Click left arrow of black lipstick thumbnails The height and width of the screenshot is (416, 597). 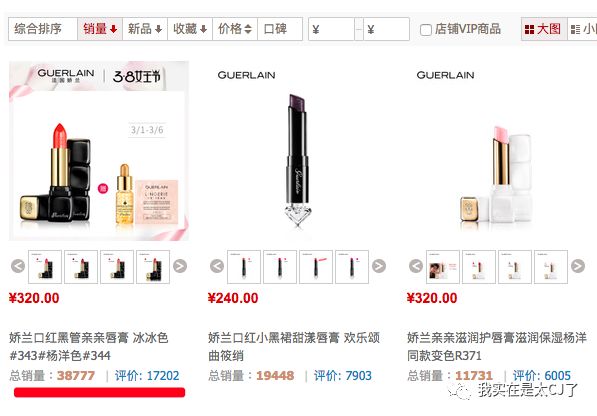217,266
